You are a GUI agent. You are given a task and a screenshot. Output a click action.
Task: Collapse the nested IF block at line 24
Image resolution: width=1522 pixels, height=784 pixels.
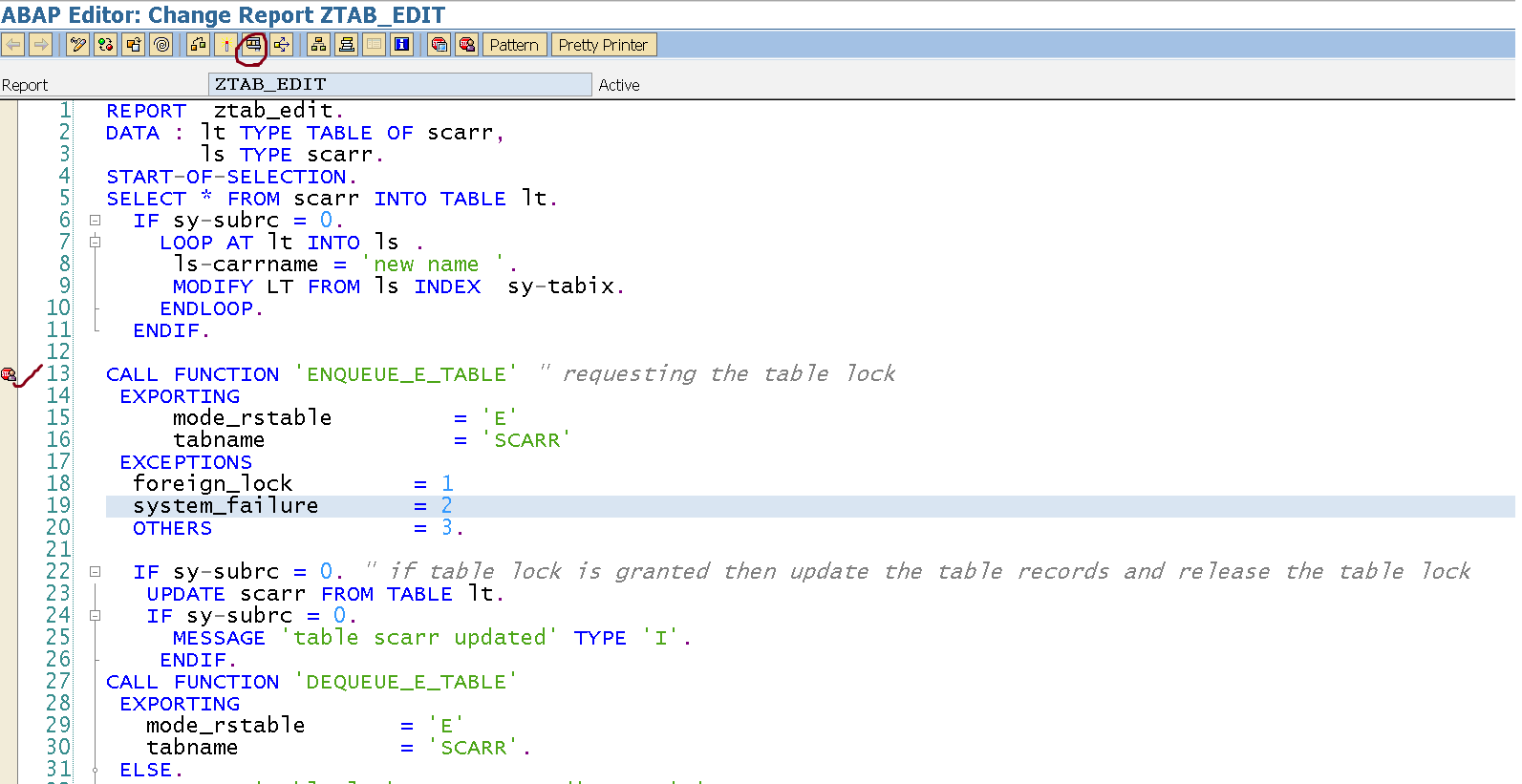tap(95, 616)
